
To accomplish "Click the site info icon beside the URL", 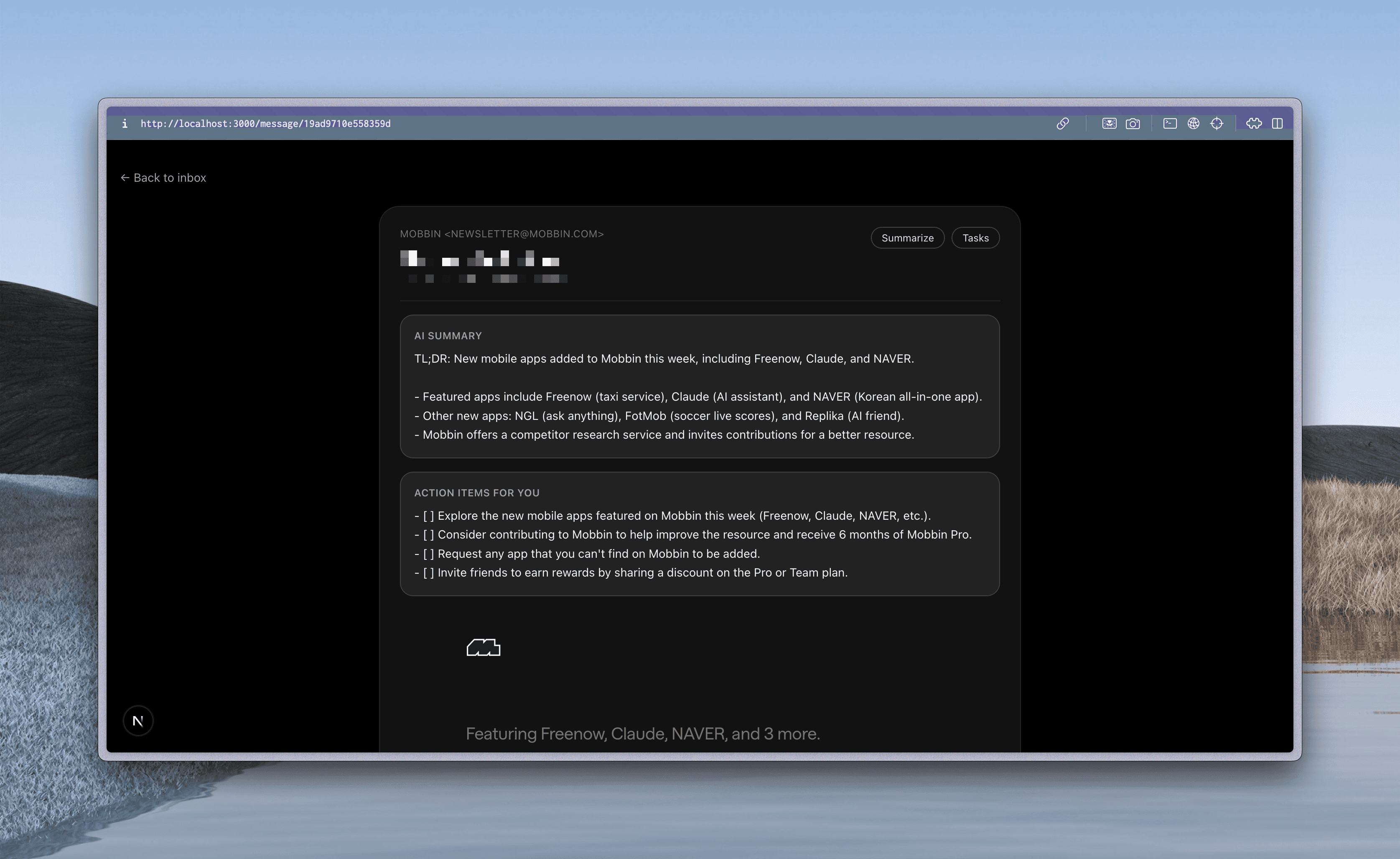I will pos(125,123).
